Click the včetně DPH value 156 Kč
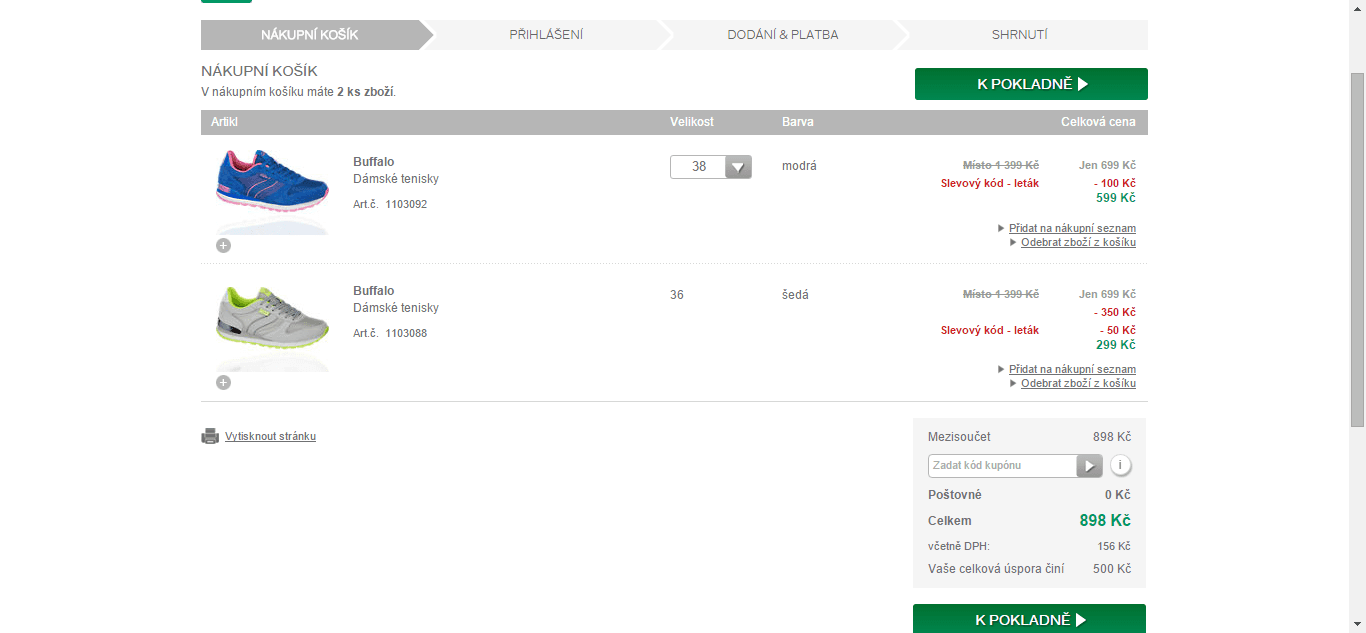Image resolution: width=1366 pixels, height=633 pixels. (x=1114, y=546)
